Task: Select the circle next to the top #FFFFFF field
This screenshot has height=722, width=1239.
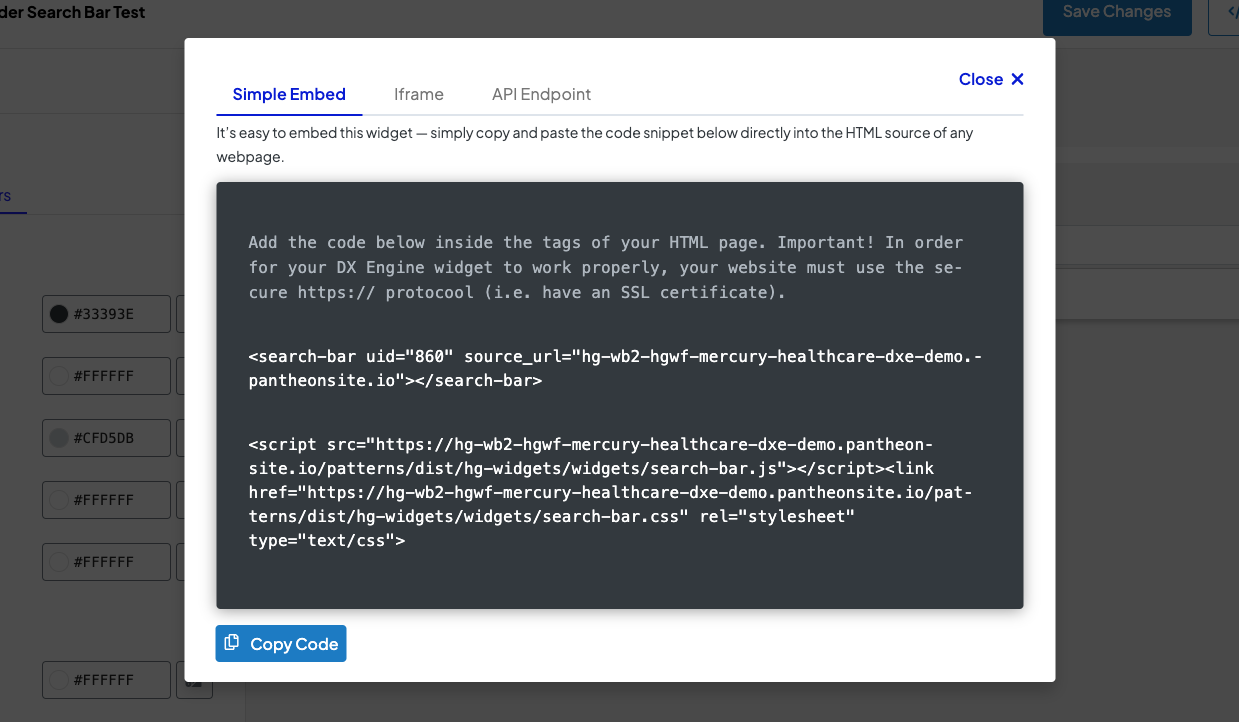Action: [60, 375]
